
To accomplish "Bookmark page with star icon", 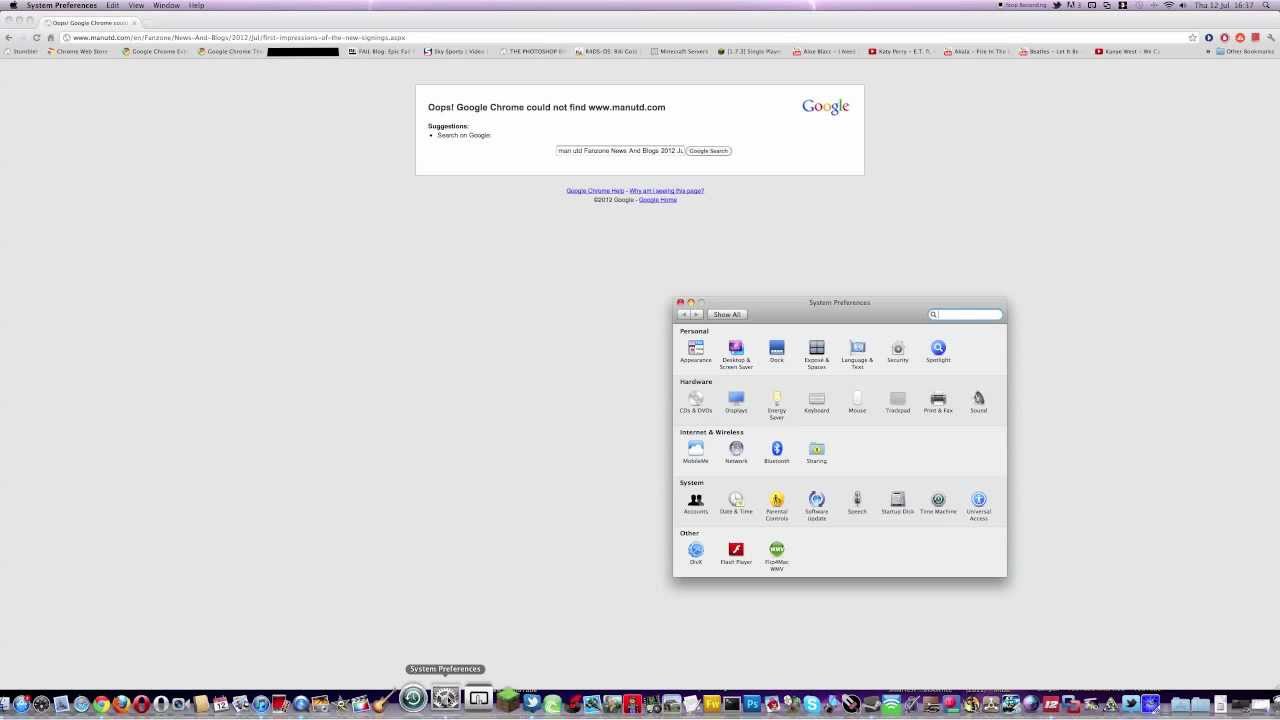I will [x=1192, y=37].
